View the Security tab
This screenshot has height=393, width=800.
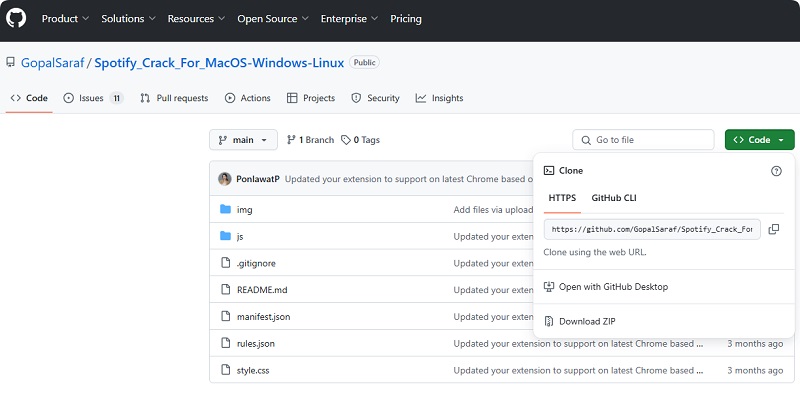pyautogui.click(x=376, y=98)
